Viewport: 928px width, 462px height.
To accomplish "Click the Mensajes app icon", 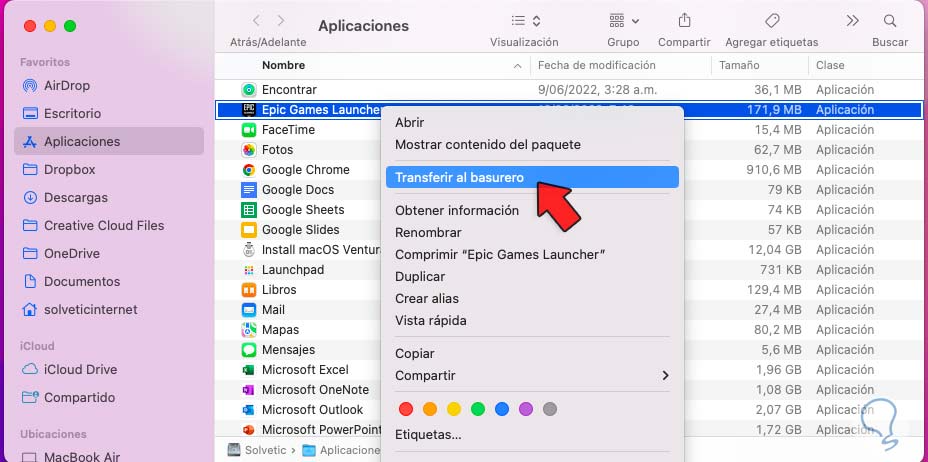I will coord(249,350).
